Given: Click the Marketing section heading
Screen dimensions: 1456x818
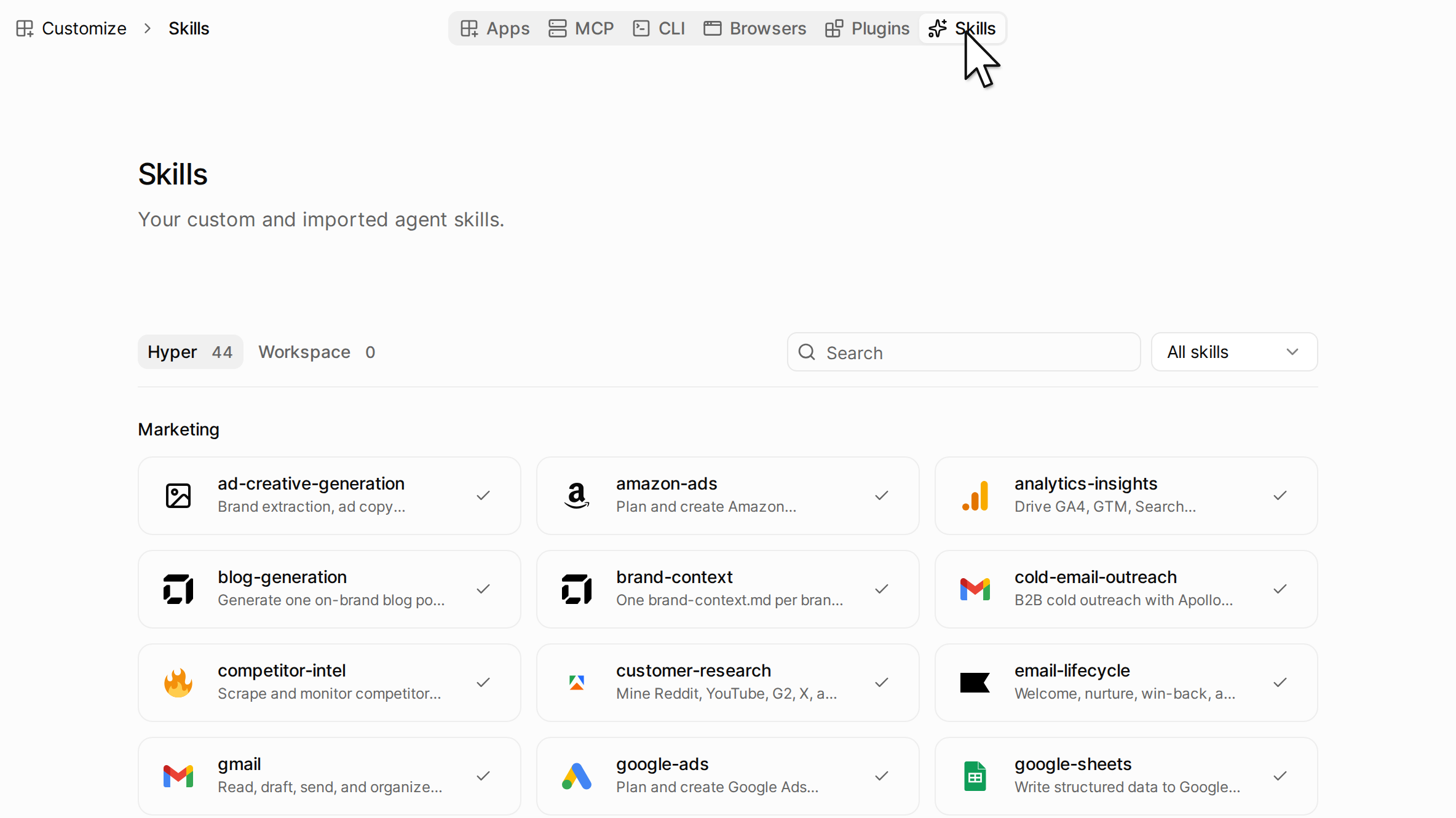Looking at the screenshot, I should pyautogui.click(x=178, y=429).
